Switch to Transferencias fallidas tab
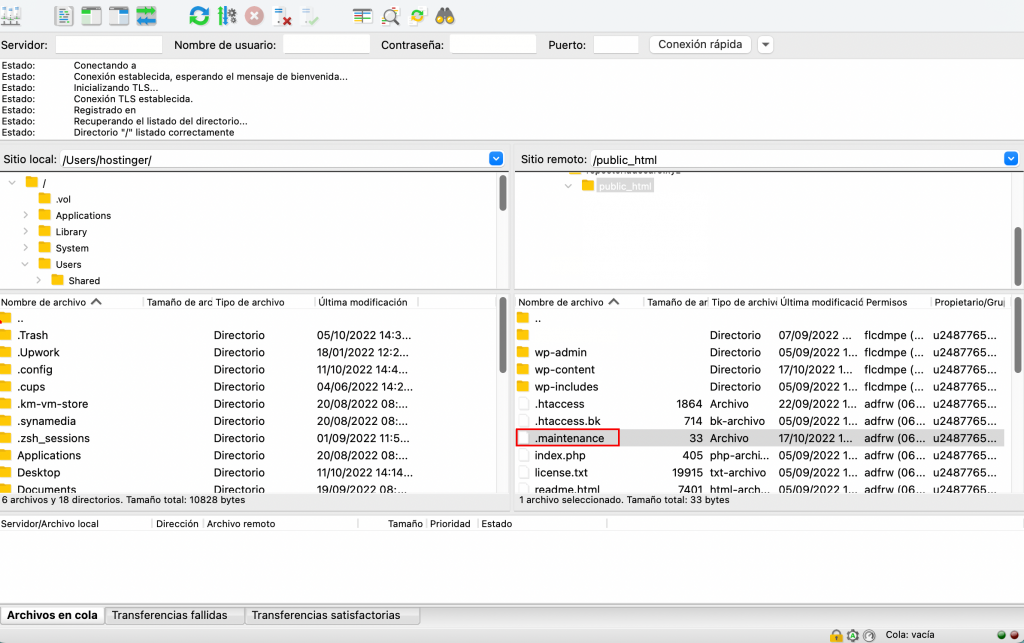Viewport: 1024px width, 643px height. pyautogui.click(x=169, y=615)
